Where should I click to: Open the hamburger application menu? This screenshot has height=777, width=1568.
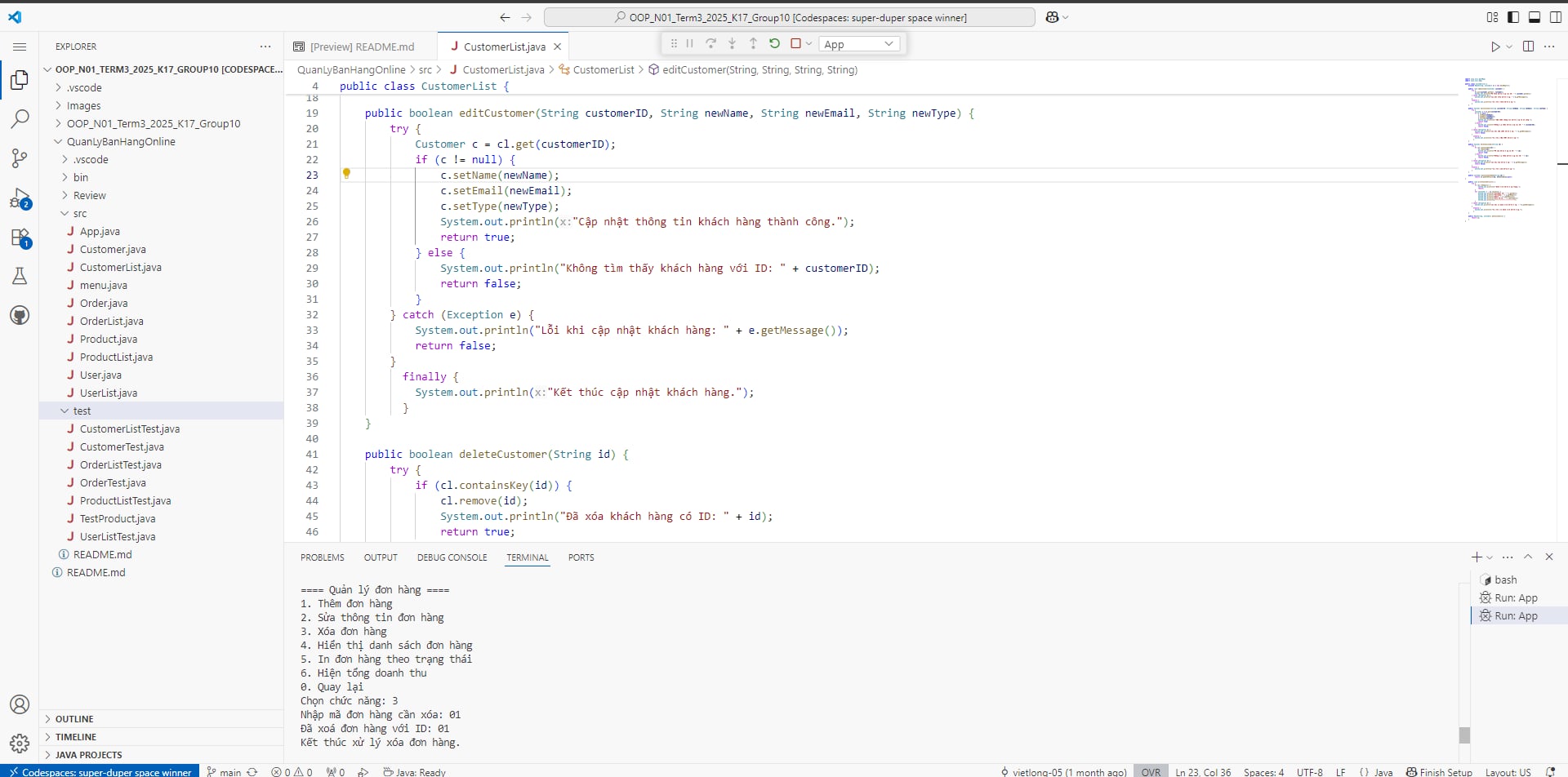point(20,47)
